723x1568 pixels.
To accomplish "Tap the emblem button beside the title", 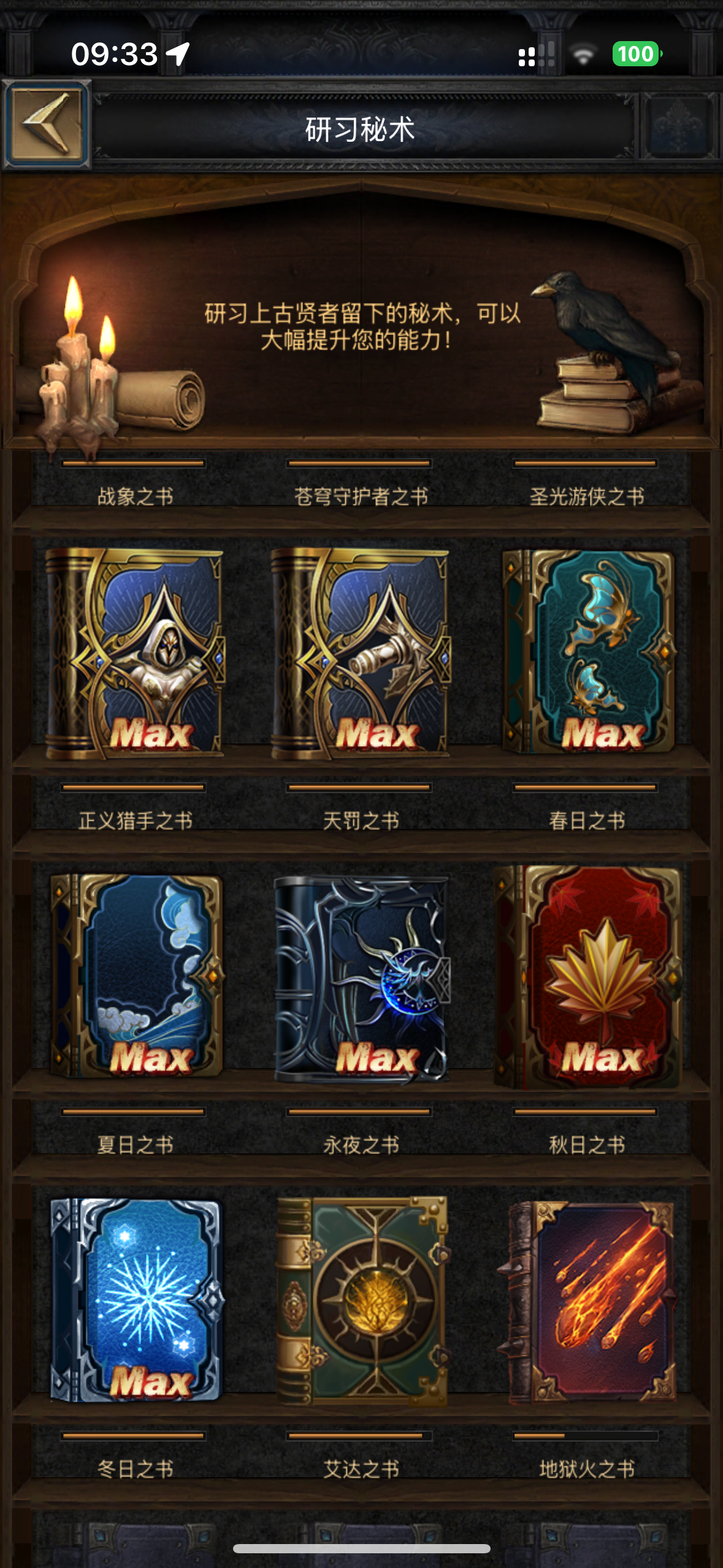I will tap(679, 126).
